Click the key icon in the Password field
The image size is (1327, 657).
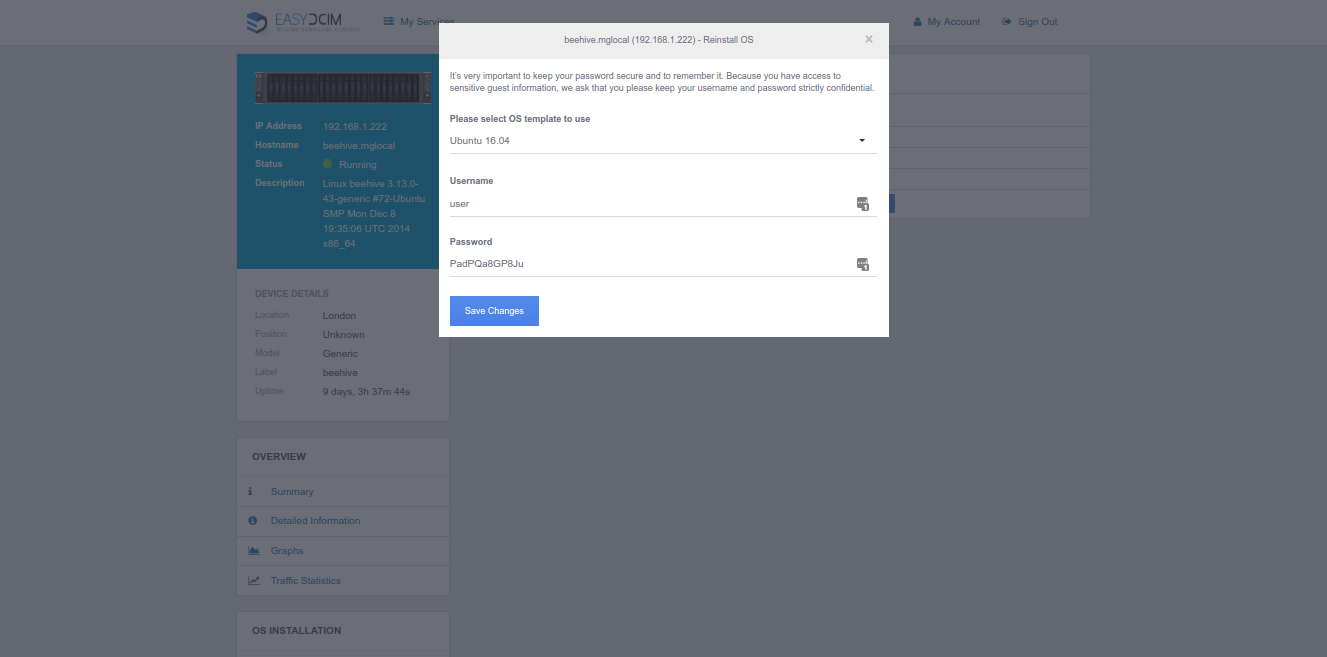862,264
